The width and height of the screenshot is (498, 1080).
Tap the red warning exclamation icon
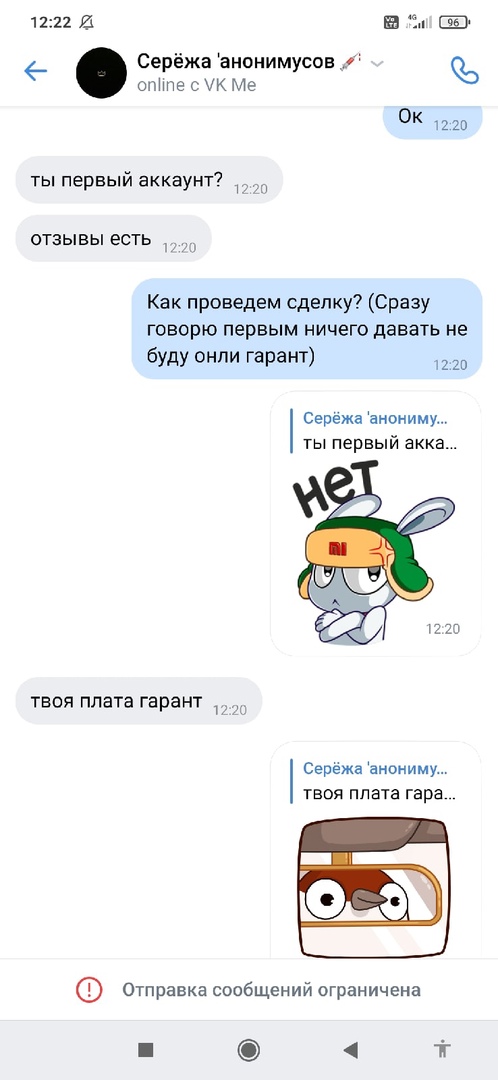(x=89, y=990)
